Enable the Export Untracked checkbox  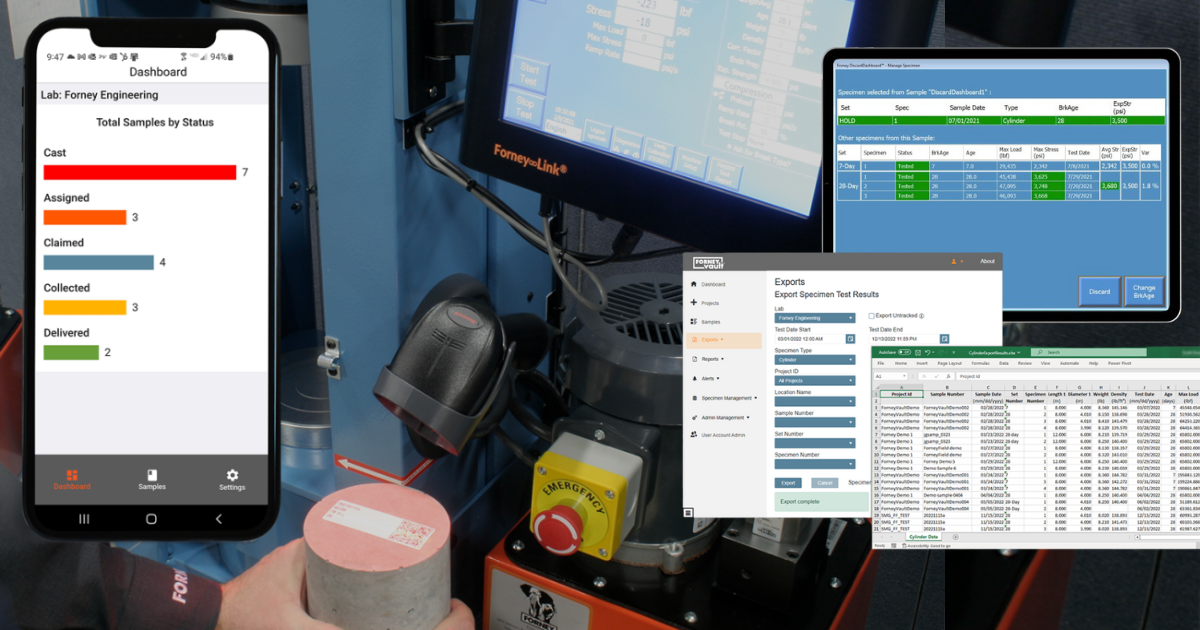click(870, 317)
